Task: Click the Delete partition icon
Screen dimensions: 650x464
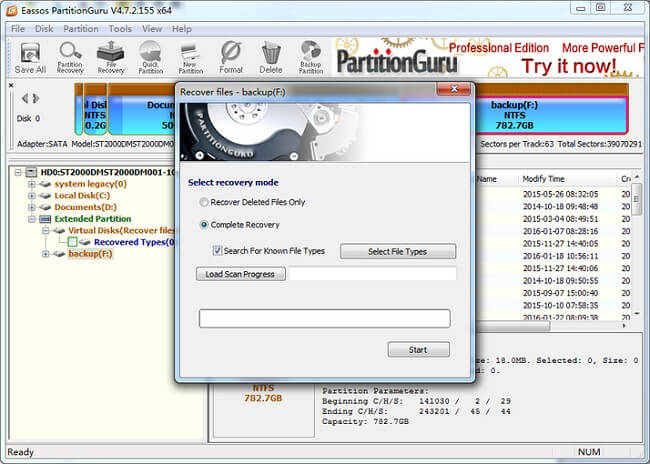Action: click(x=271, y=58)
